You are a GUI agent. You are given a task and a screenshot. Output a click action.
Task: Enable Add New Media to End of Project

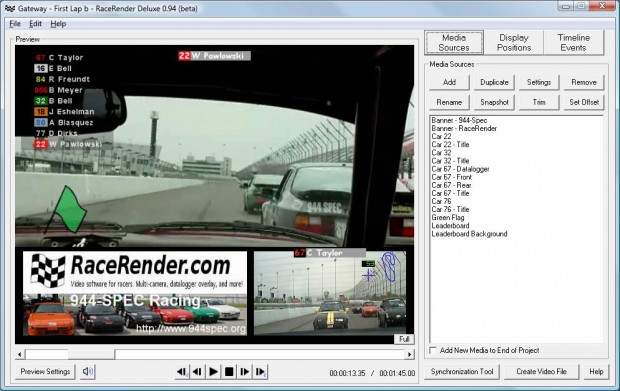[433, 350]
